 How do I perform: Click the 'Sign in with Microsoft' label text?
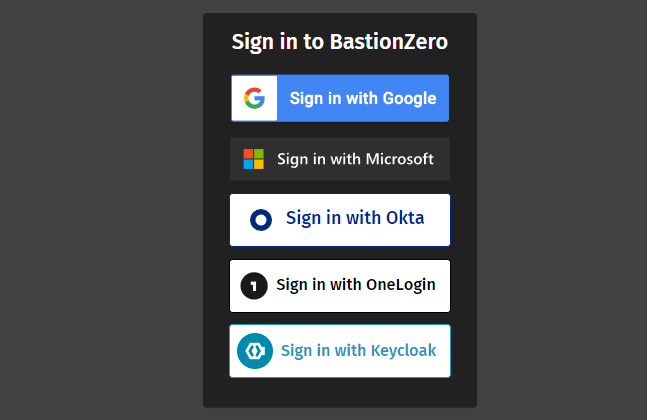[355, 159]
